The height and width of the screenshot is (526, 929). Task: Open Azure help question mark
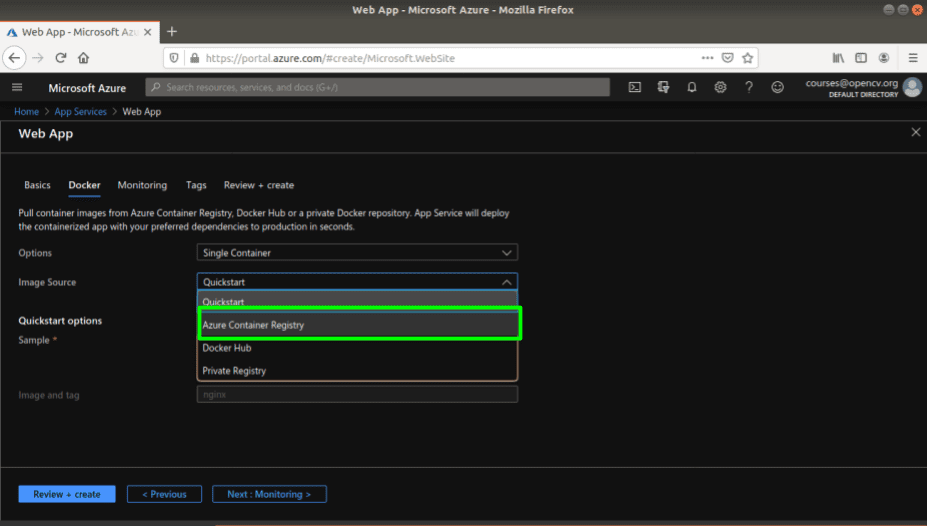749,88
